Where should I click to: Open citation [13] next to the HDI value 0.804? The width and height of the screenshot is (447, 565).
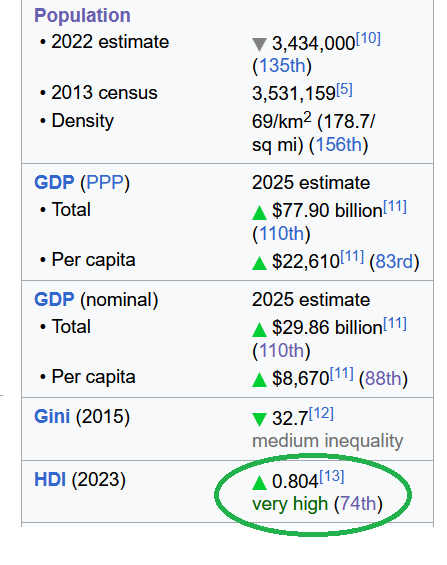point(332,476)
